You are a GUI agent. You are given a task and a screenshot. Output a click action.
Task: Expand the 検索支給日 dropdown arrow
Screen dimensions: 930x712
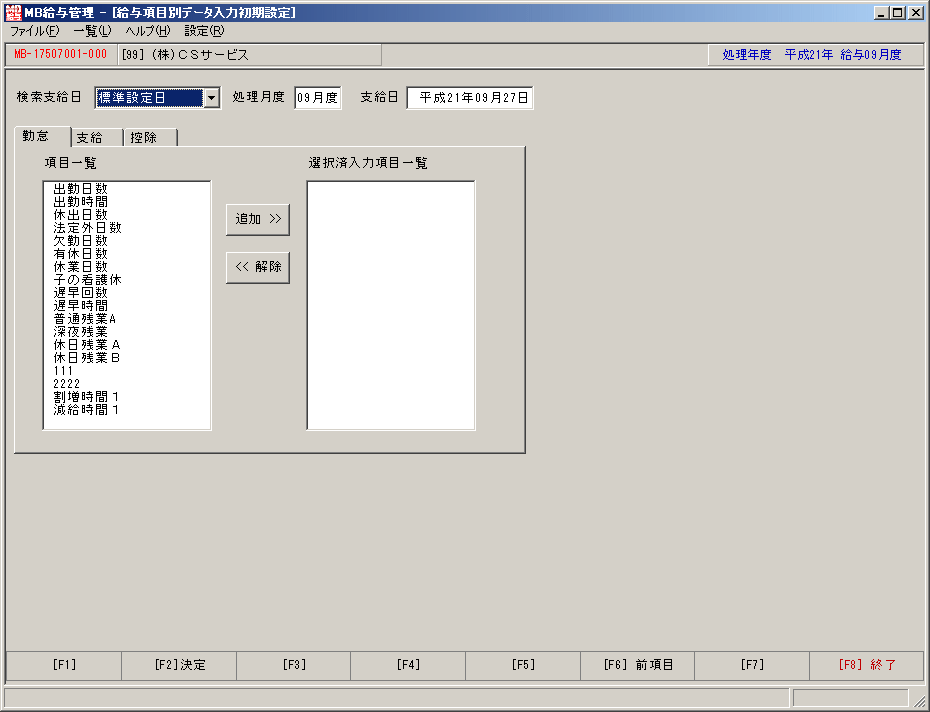coord(211,98)
